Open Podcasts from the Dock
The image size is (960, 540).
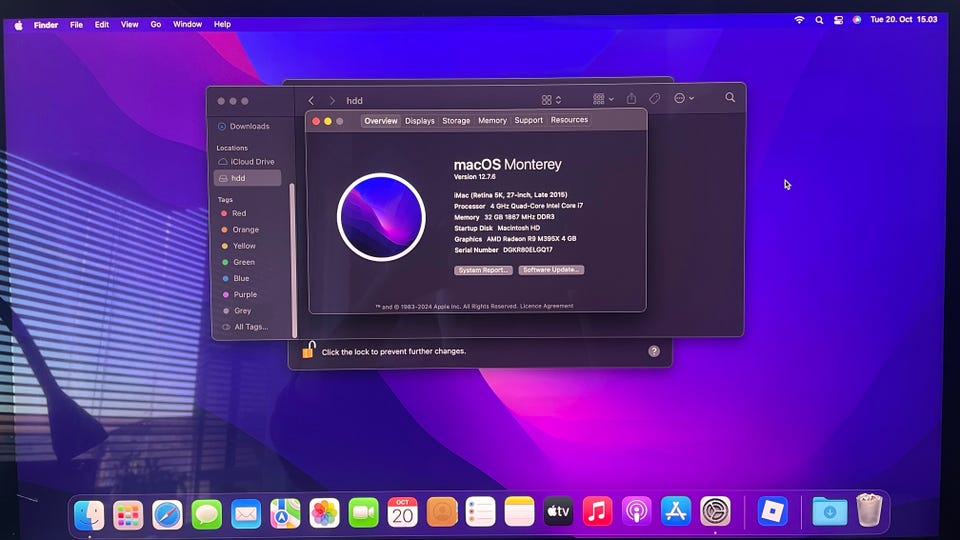[637, 511]
